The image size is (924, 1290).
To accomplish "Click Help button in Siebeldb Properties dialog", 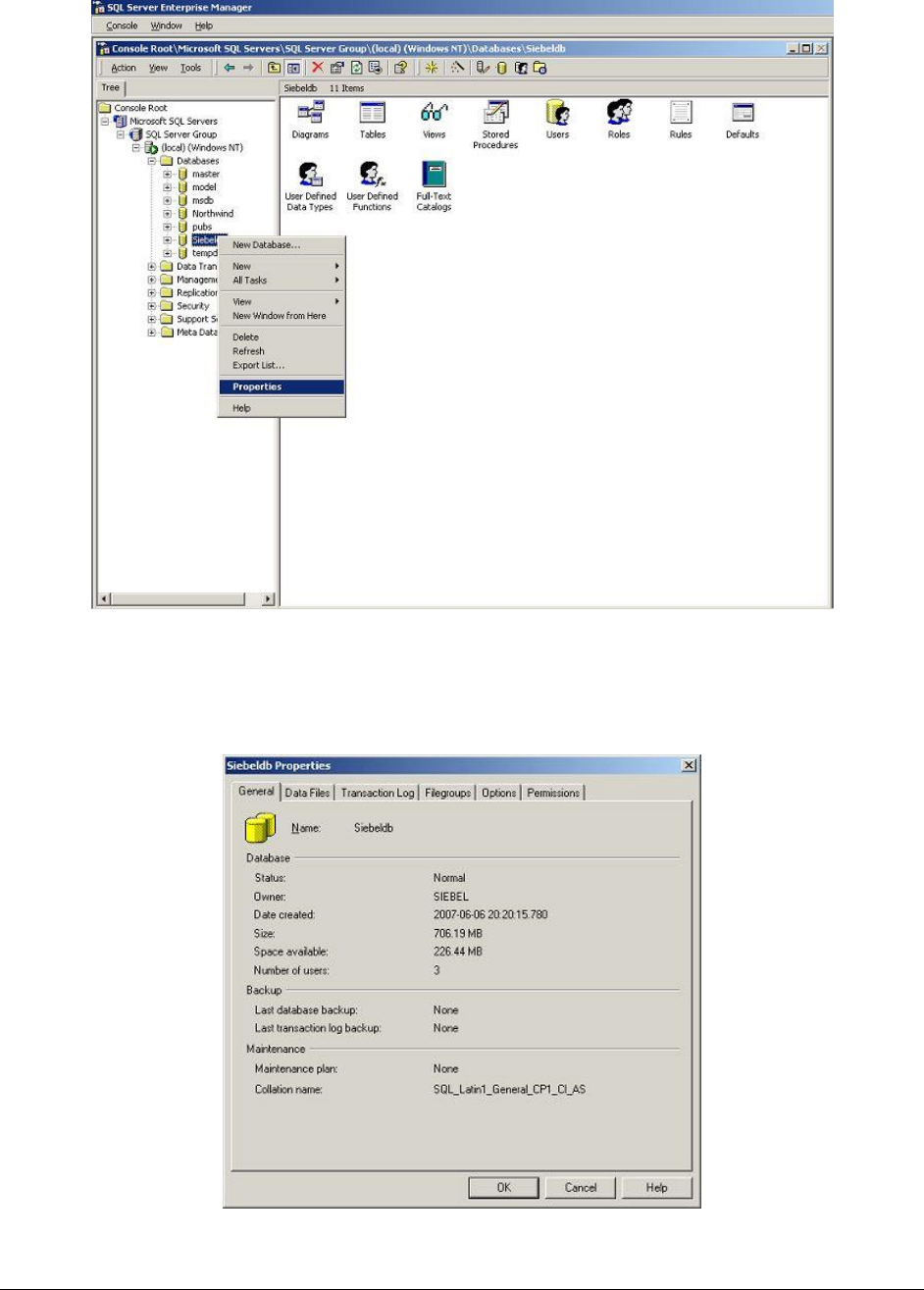I will tap(656, 1187).
